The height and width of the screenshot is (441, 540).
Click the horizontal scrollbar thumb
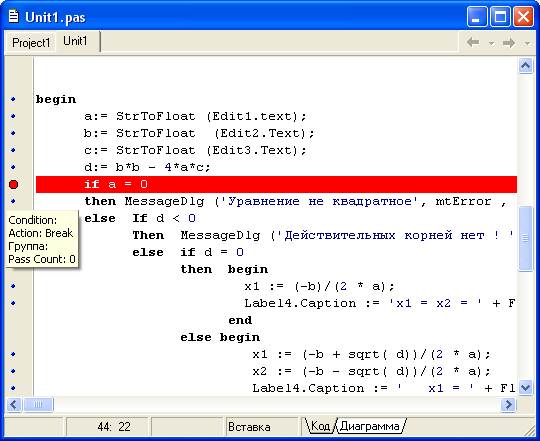click(x=38, y=405)
